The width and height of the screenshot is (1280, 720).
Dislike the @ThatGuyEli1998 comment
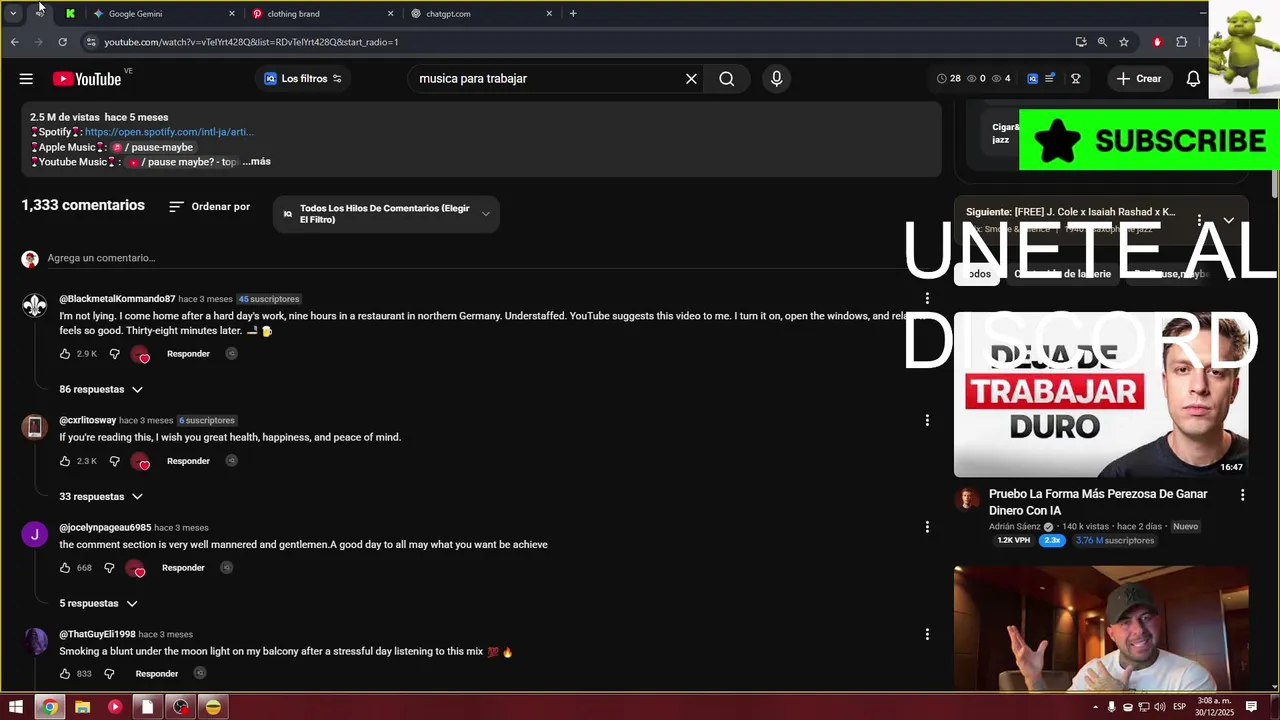(109, 674)
